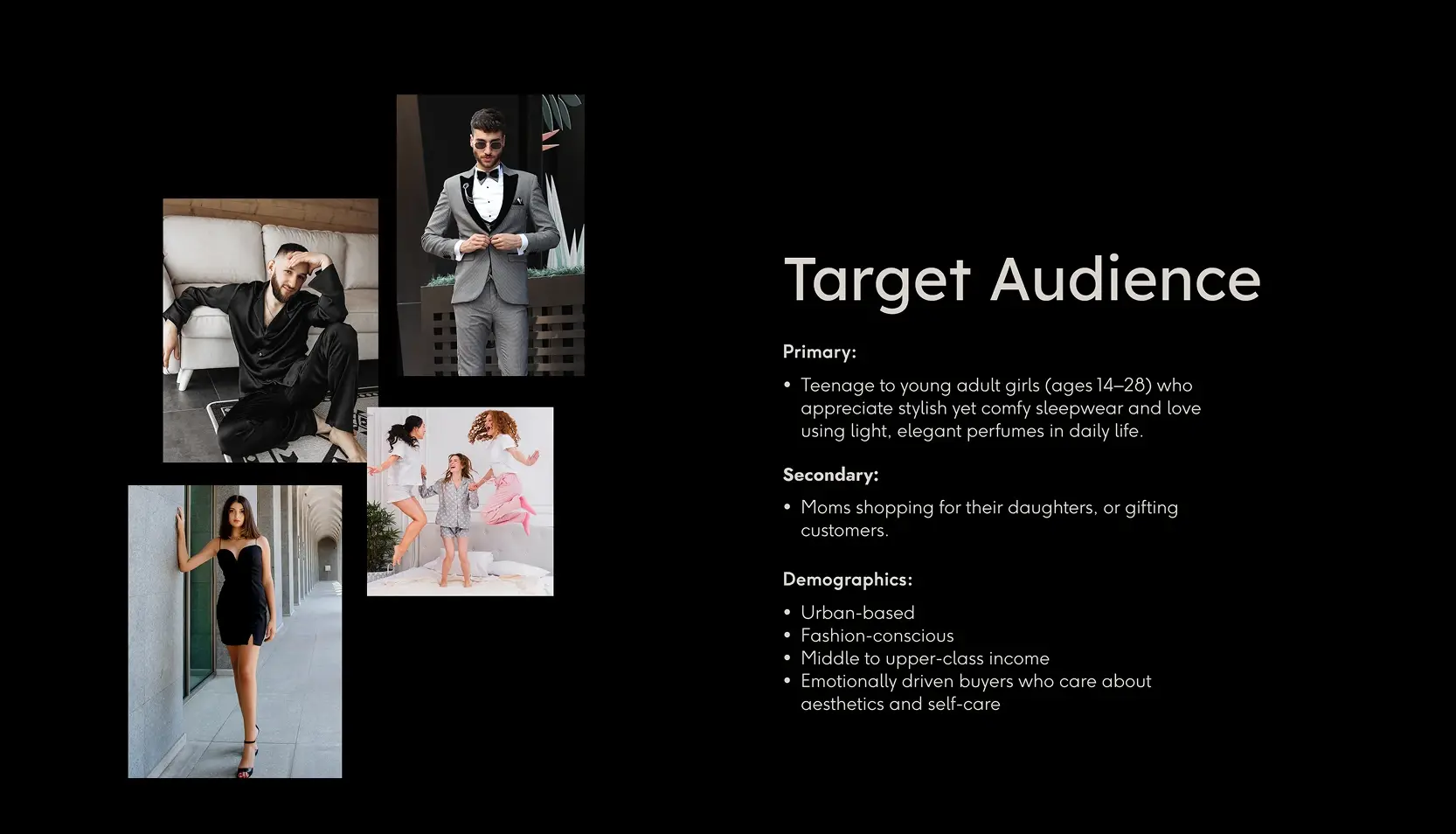Image resolution: width=1456 pixels, height=834 pixels.
Task: Click the "Emotionally driven buyers" line
Action: (x=975, y=681)
